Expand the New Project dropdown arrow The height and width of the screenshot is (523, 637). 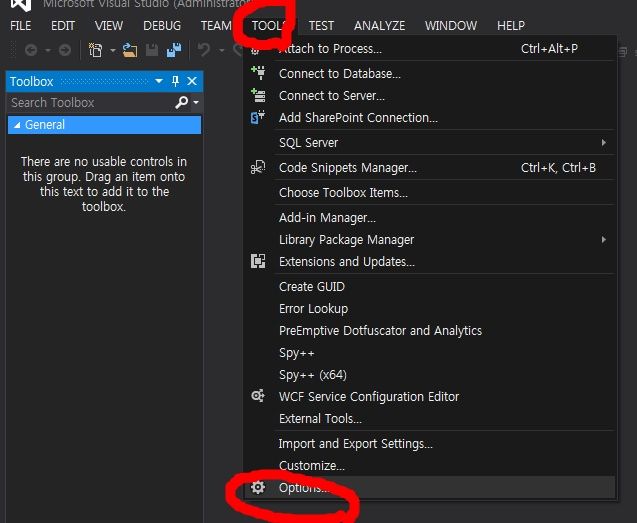(113, 50)
